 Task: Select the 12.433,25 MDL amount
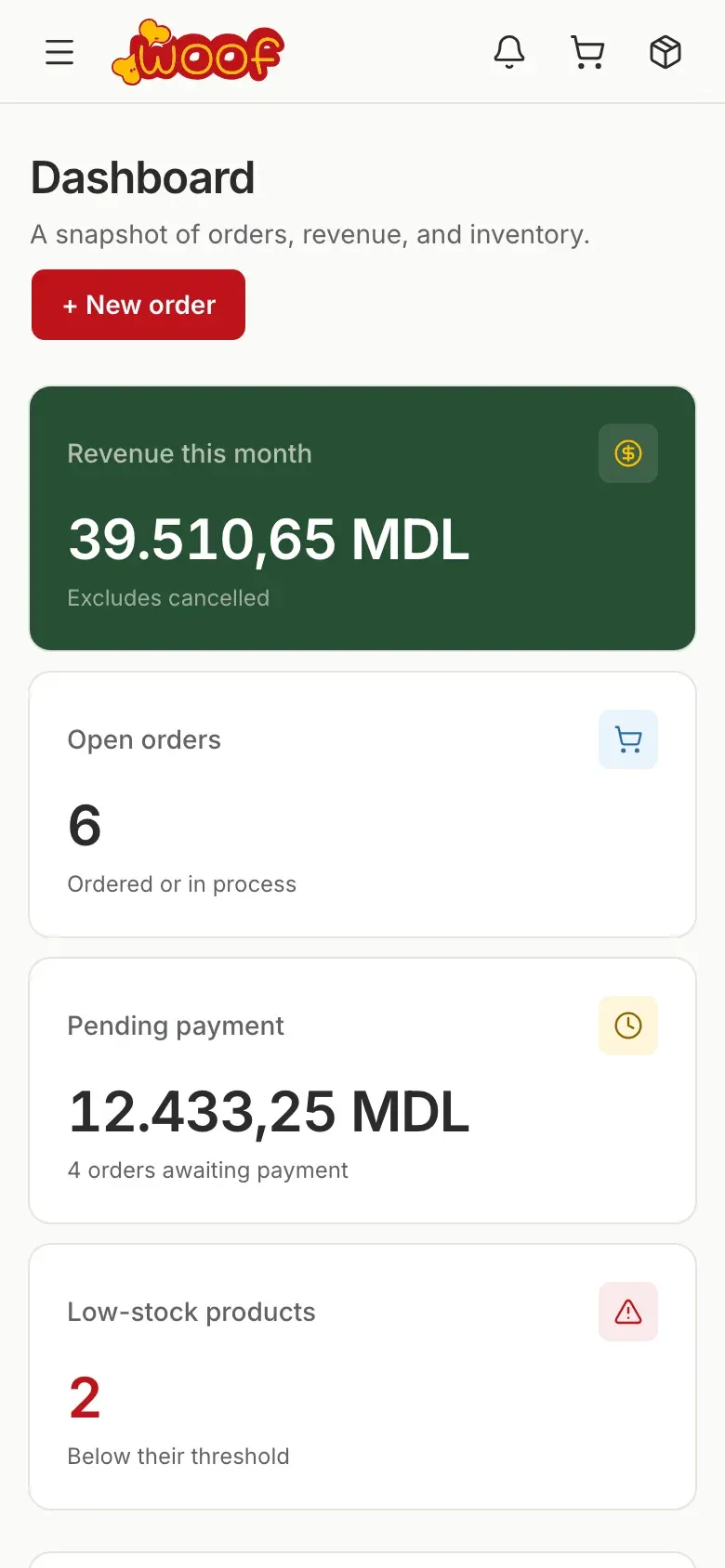[x=269, y=1112]
